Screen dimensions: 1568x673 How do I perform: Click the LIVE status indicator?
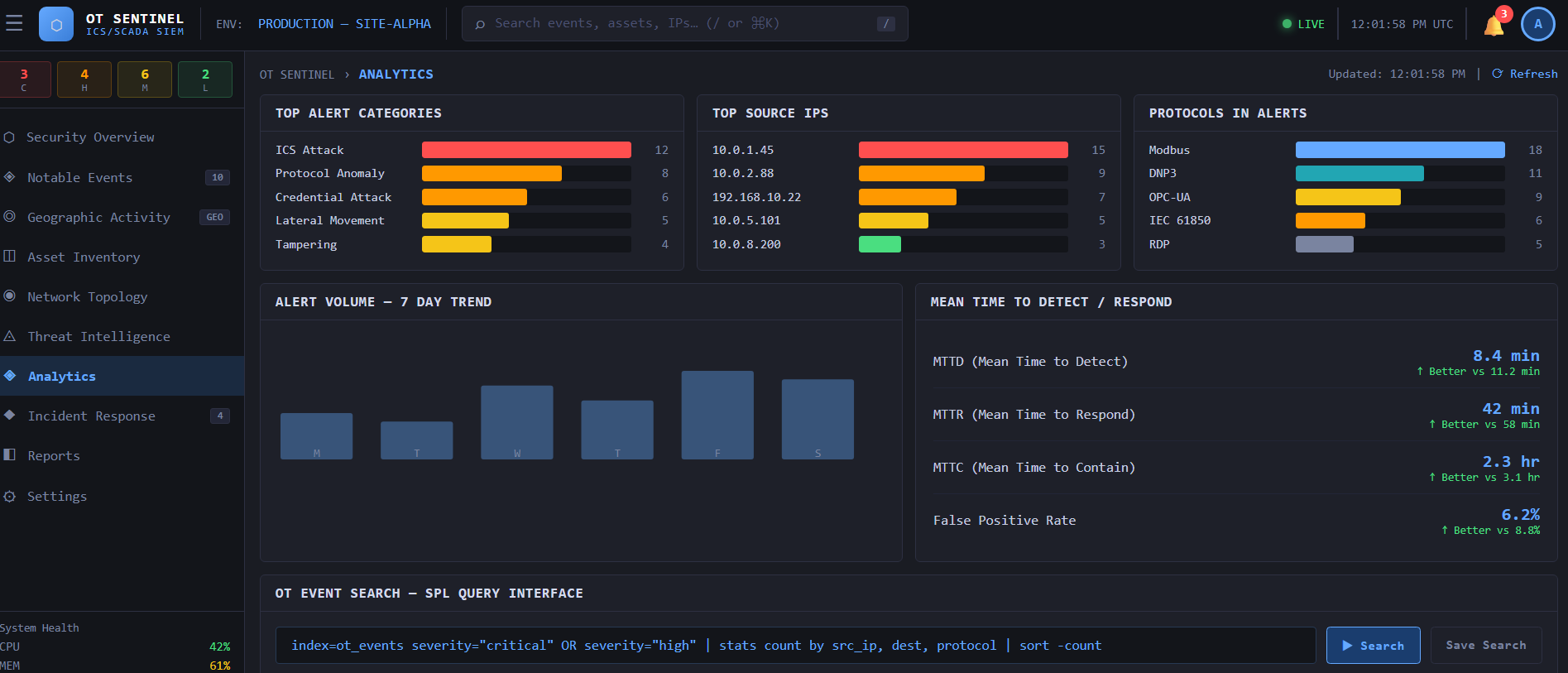1303,24
